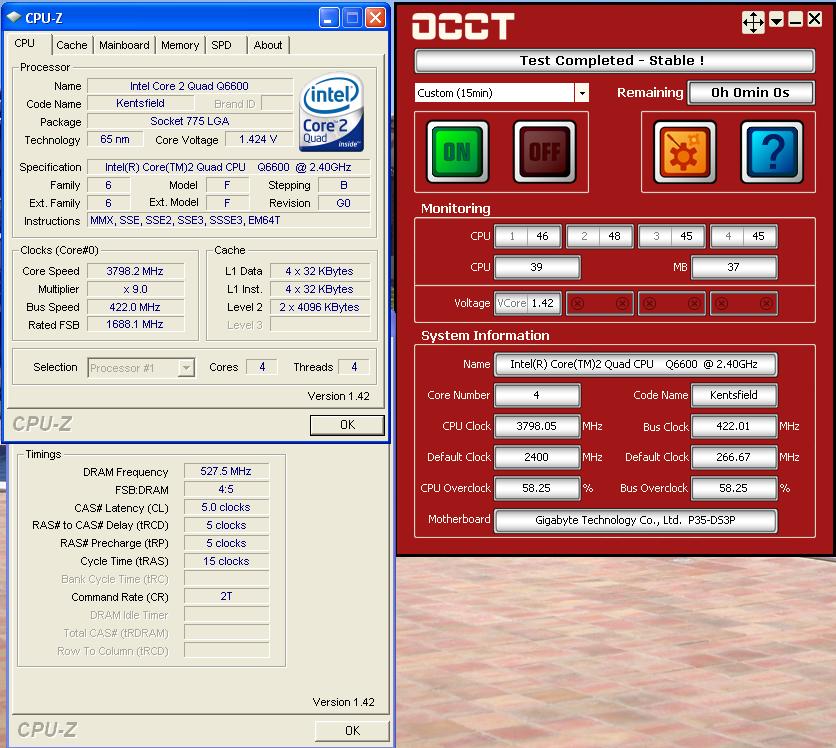The height and width of the screenshot is (748, 836).
Task: Click the Level 2 cache 2 x 4096 KBytes
Action: [319, 307]
